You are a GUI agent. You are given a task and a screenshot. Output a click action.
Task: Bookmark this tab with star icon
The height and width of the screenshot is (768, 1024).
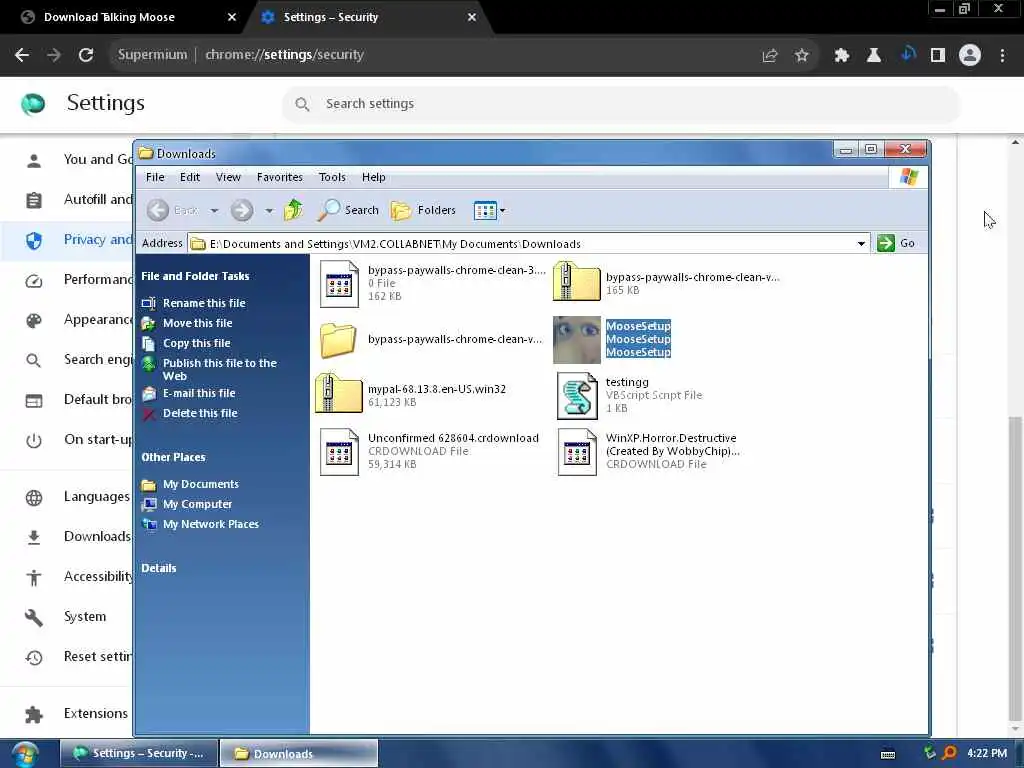tap(802, 56)
